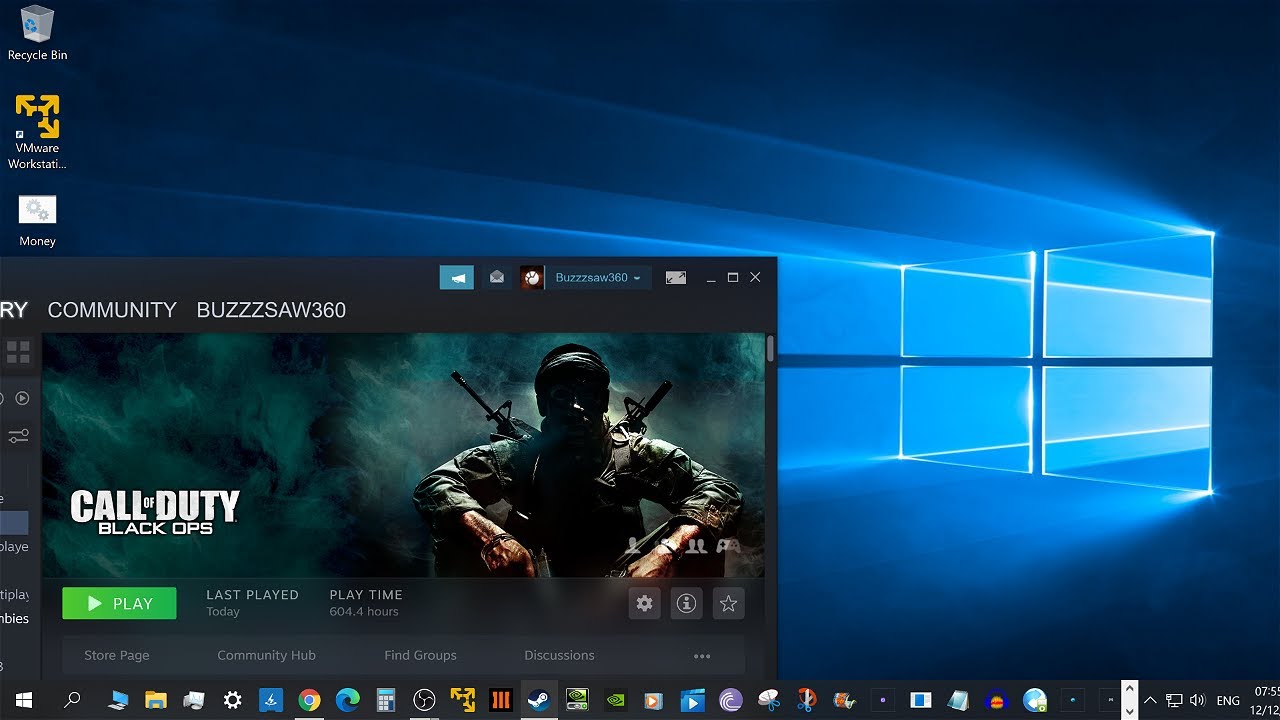Click the Buzzzsaw360 profile avatar
The image size is (1280, 720).
tap(532, 277)
